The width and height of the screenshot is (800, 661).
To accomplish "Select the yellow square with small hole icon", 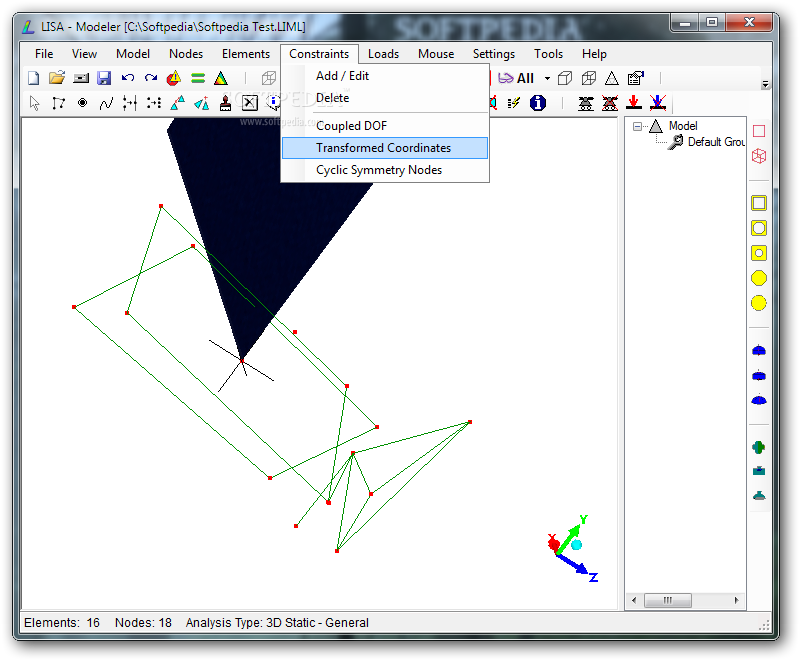I will point(759,253).
